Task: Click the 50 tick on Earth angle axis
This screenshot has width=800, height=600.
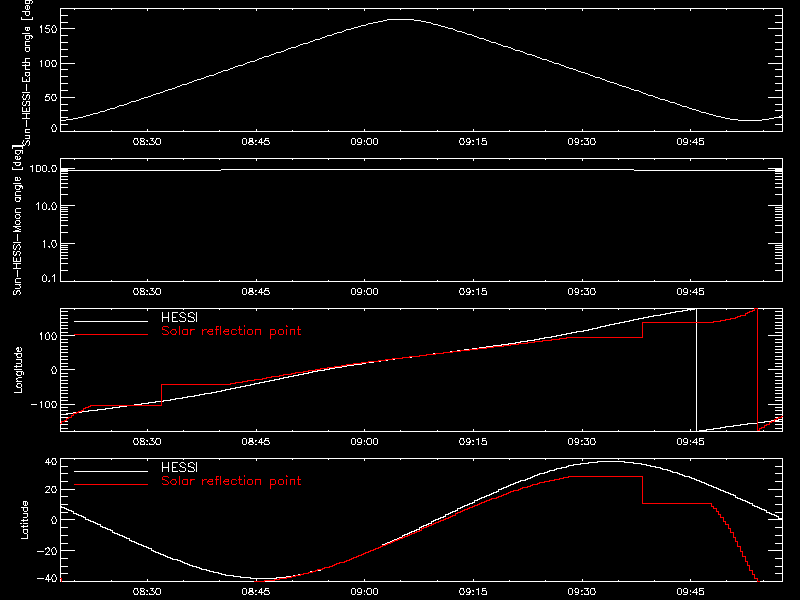Action: 51,97
